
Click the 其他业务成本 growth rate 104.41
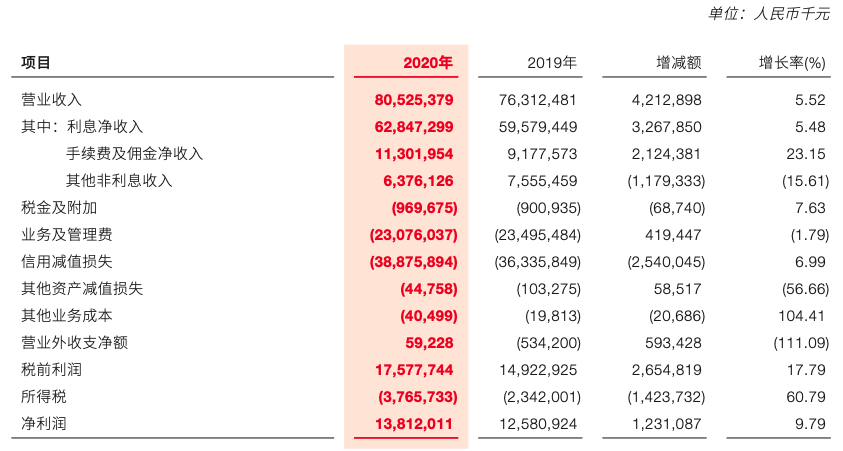coord(803,316)
